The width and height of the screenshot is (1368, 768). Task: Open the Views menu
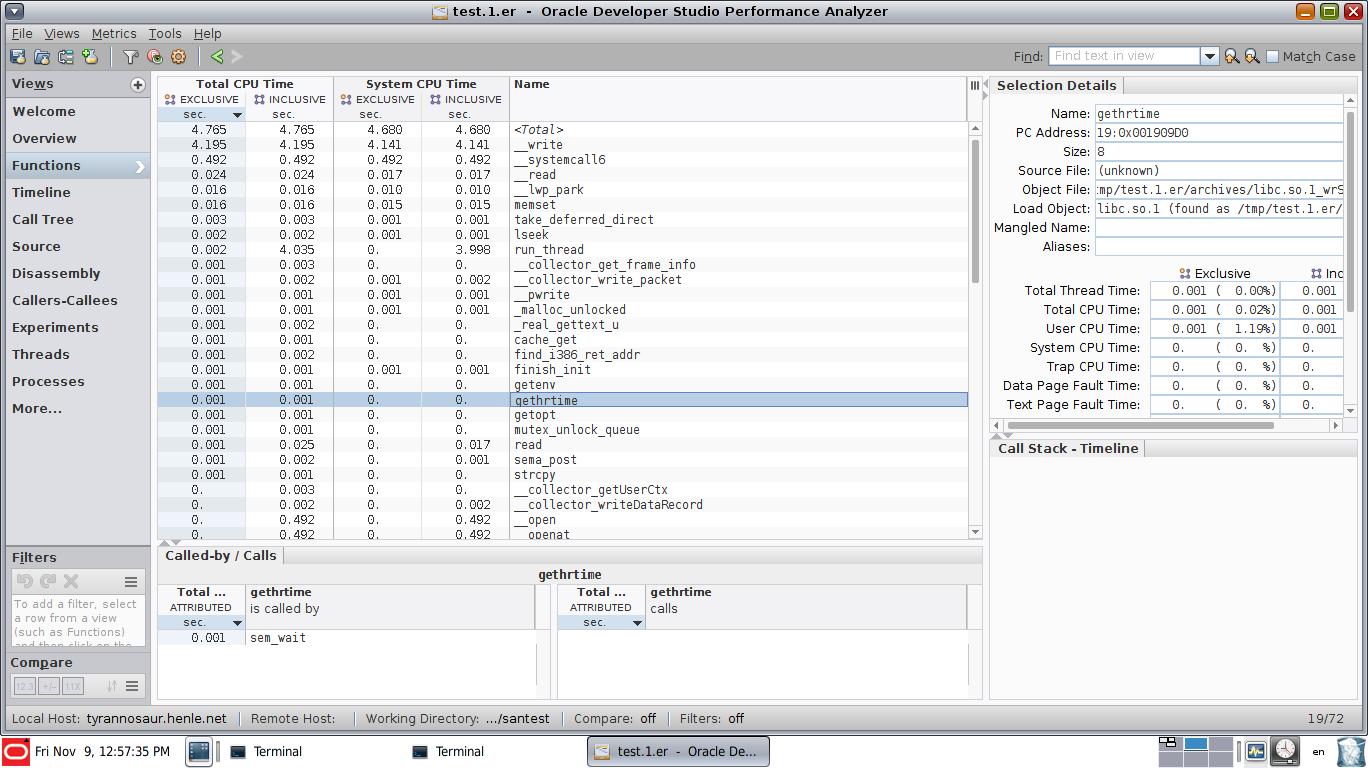[x=61, y=34]
